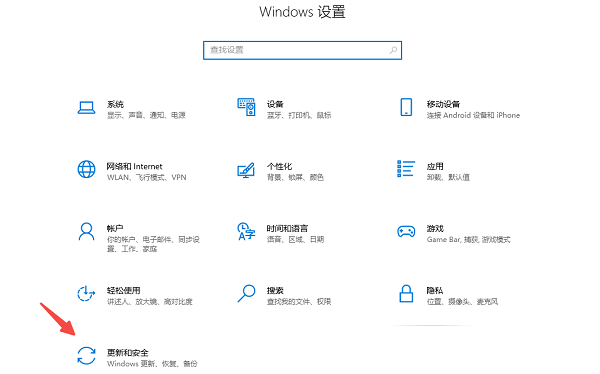
Task: Open the 隐私 padlock icon
Action: click(x=406, y=294)
